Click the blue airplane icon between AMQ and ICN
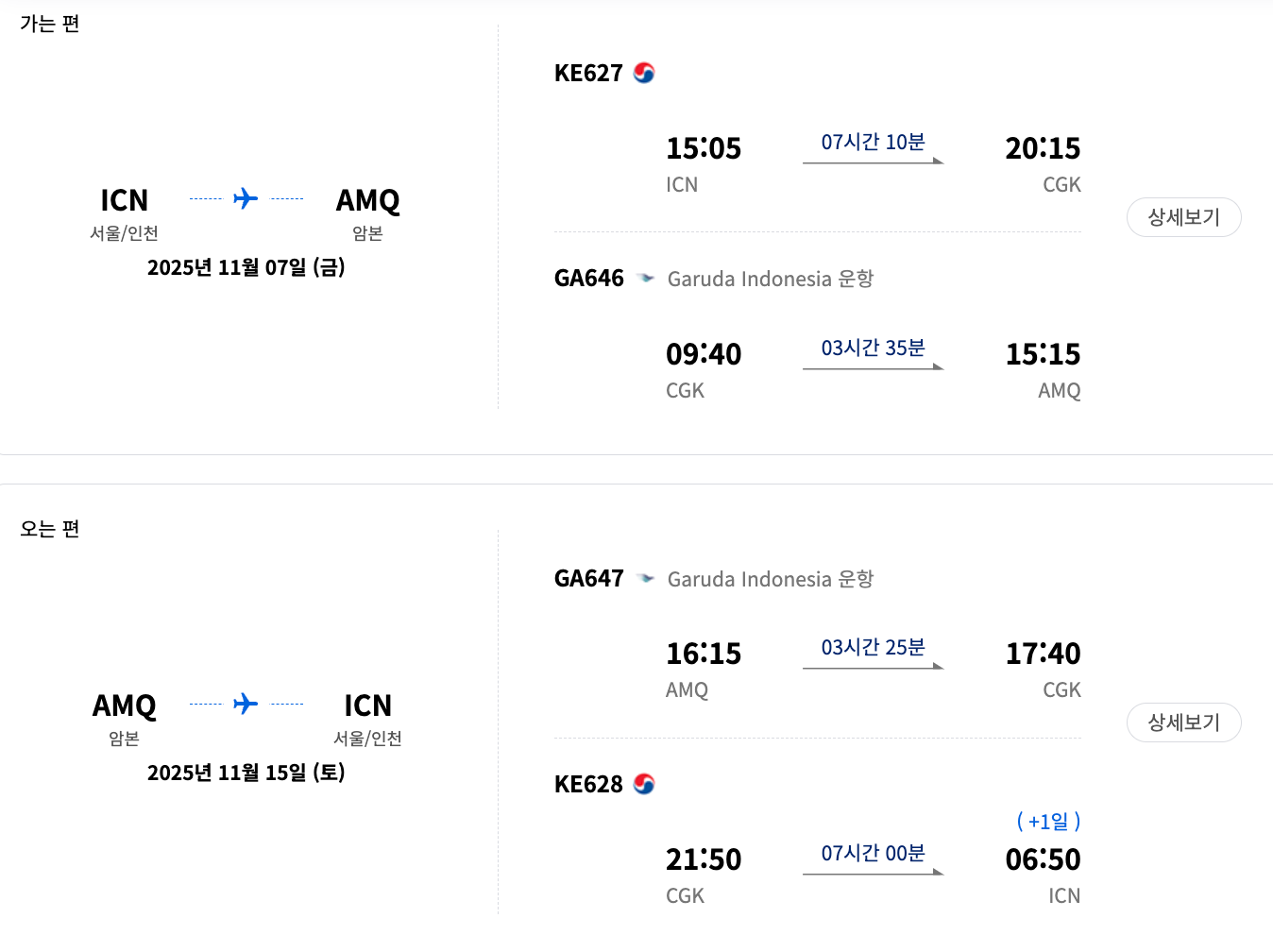Image resolution: width=1273 pixels, height=952 pixels. [246, 704]
